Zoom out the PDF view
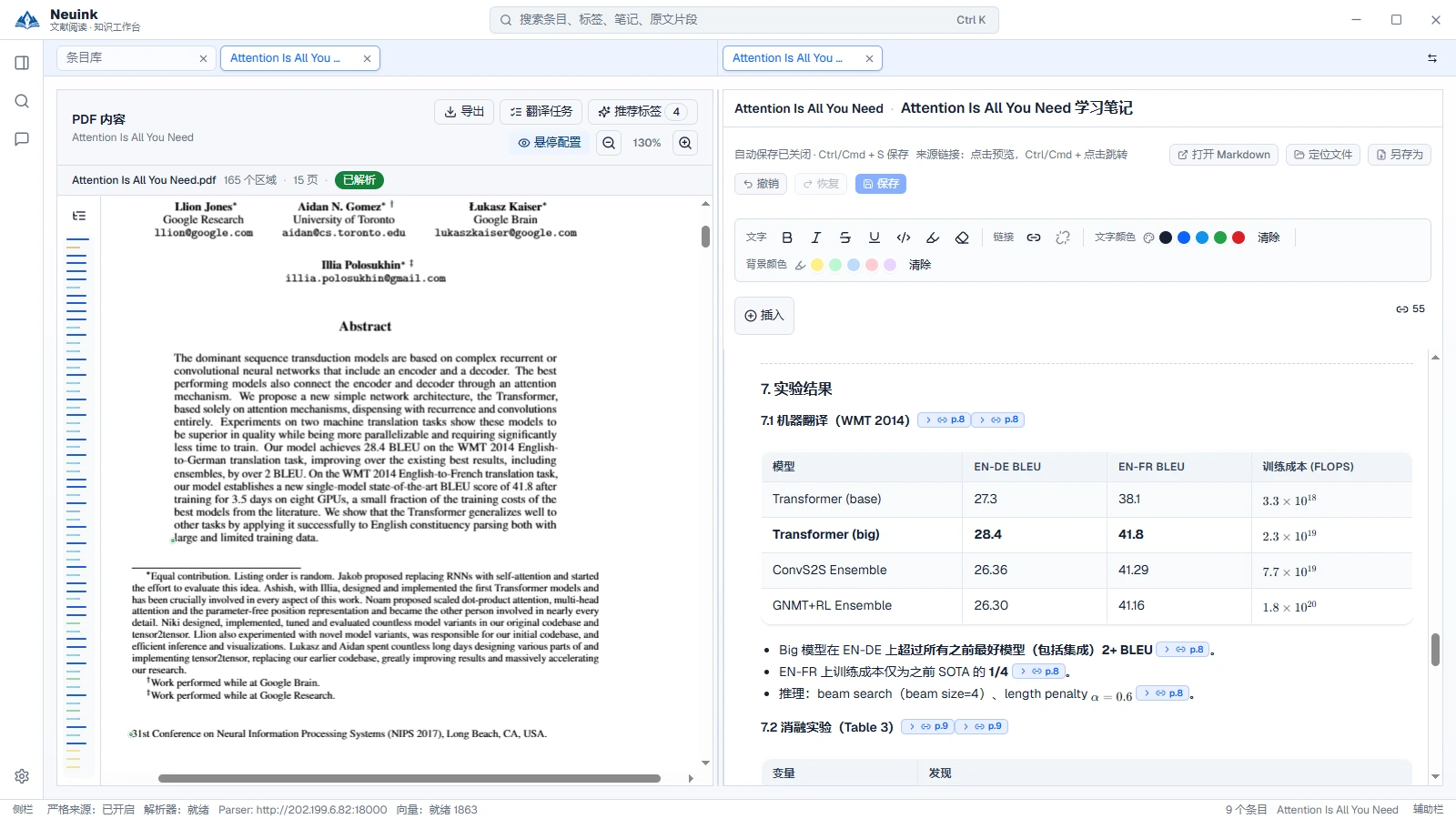This screenshot has height=819, width=1456. click(x=609, y=143)
